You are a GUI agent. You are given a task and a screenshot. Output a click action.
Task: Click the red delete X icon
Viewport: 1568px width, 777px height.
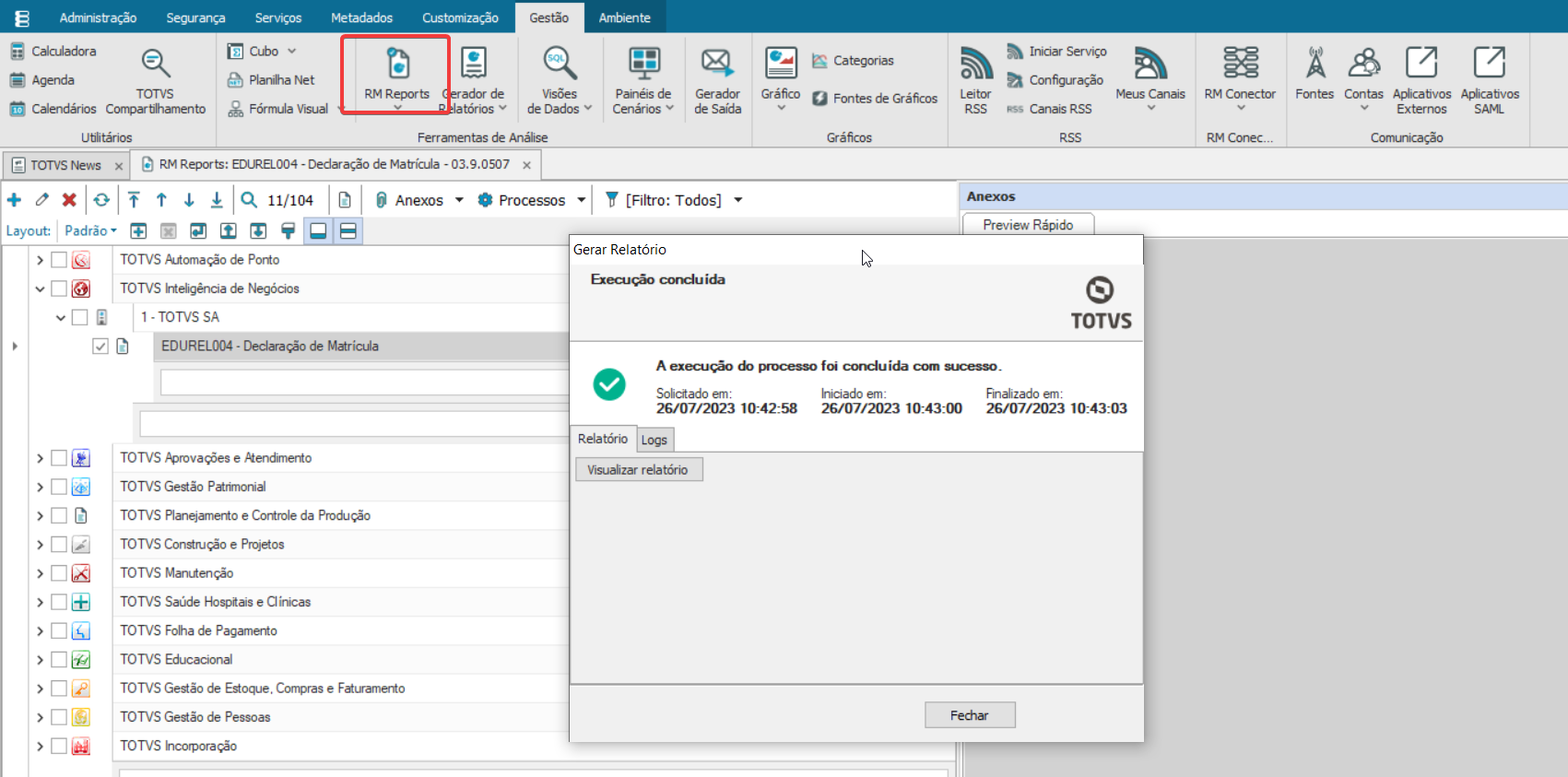tap(69, 200)
